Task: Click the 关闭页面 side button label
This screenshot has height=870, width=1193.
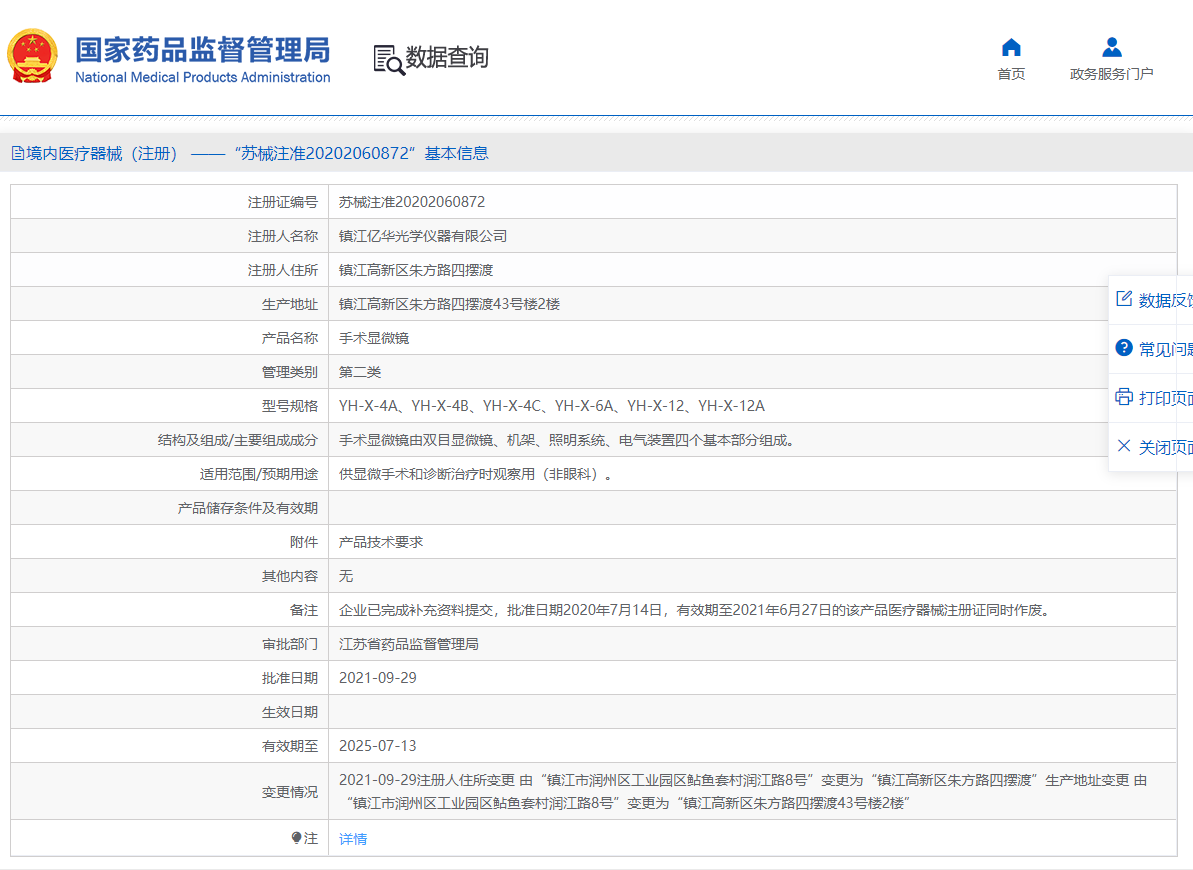Action: click(1166, 447)
